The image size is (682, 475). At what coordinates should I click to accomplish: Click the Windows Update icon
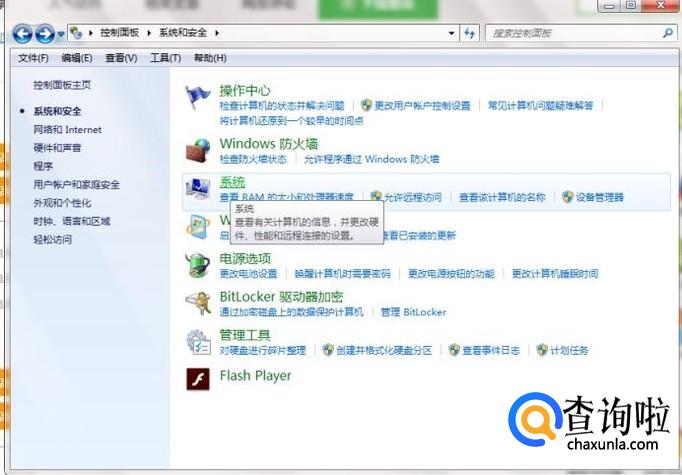point(198,227)
